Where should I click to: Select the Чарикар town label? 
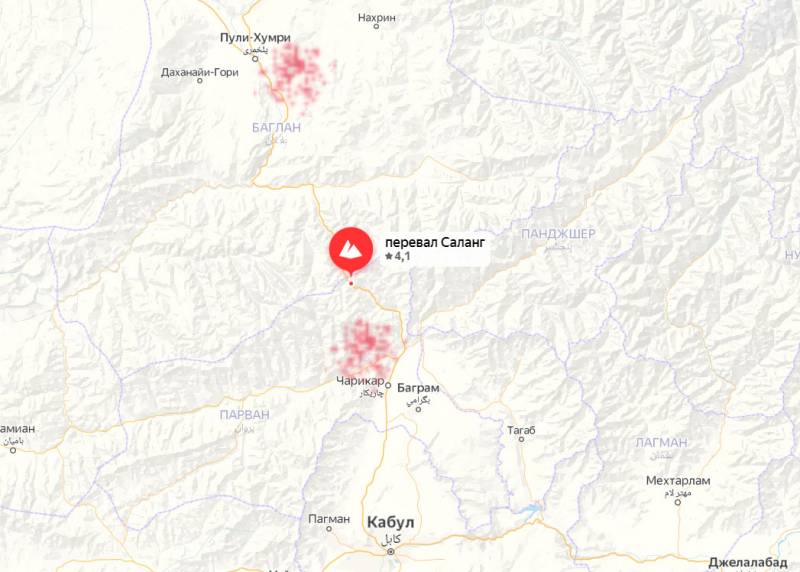tap(360, 381)
